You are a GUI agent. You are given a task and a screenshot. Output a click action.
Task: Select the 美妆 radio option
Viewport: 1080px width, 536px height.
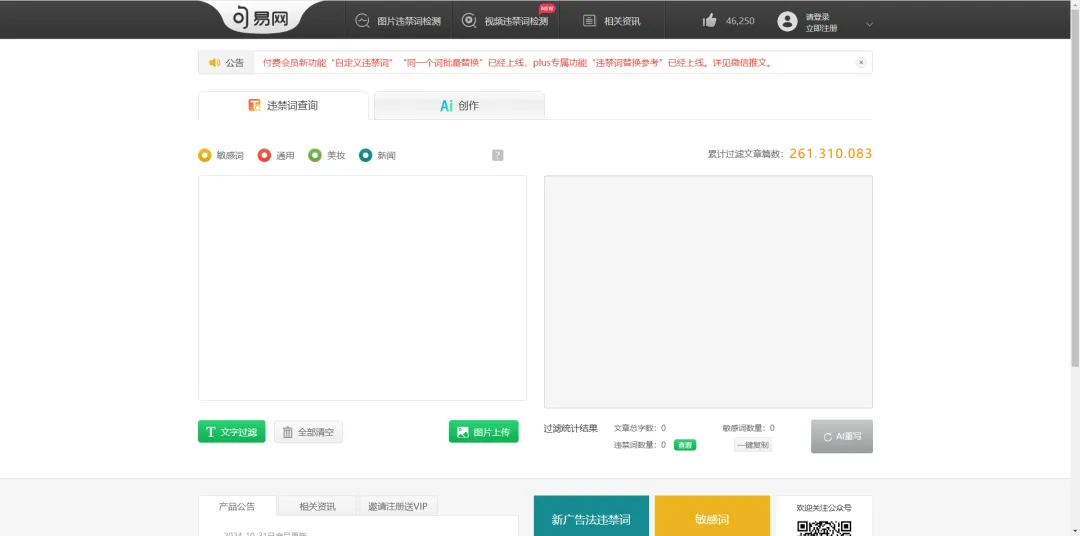(315, 155)
